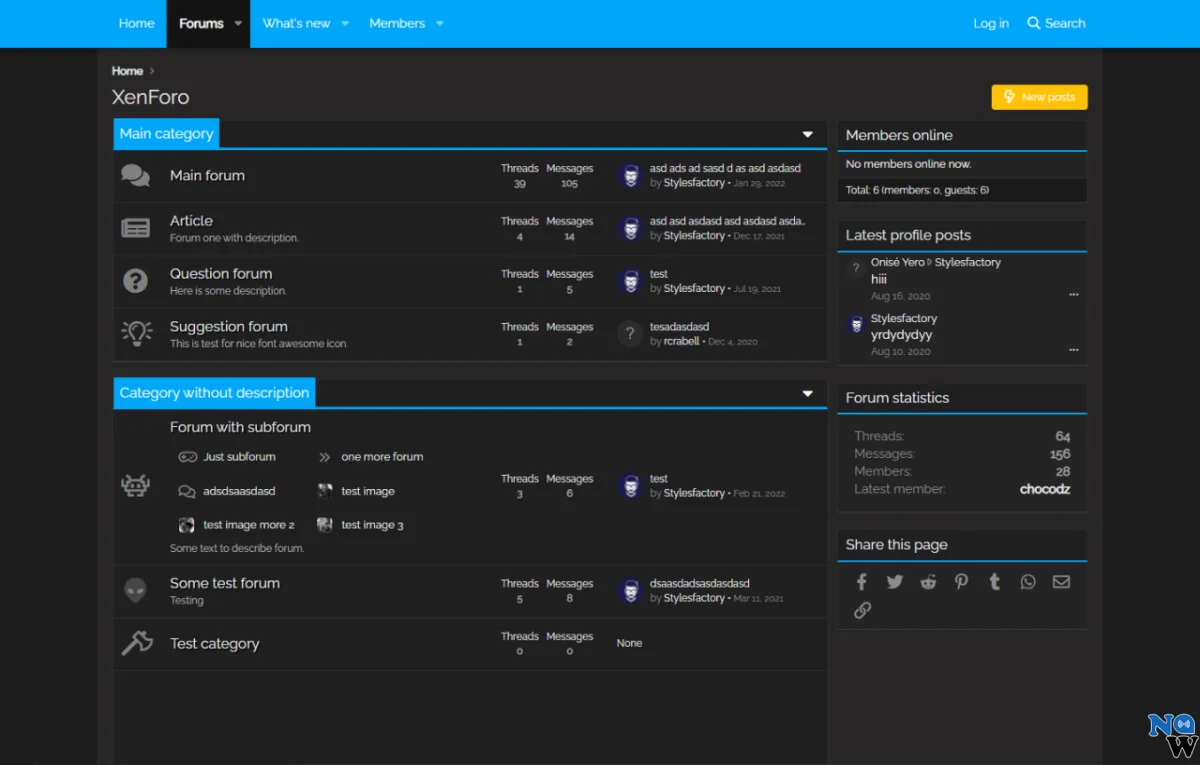The width and height of the screenshot is (1200, 765).
Task: Share via WhatsApp icon
Action: [x=1028, y=582]
